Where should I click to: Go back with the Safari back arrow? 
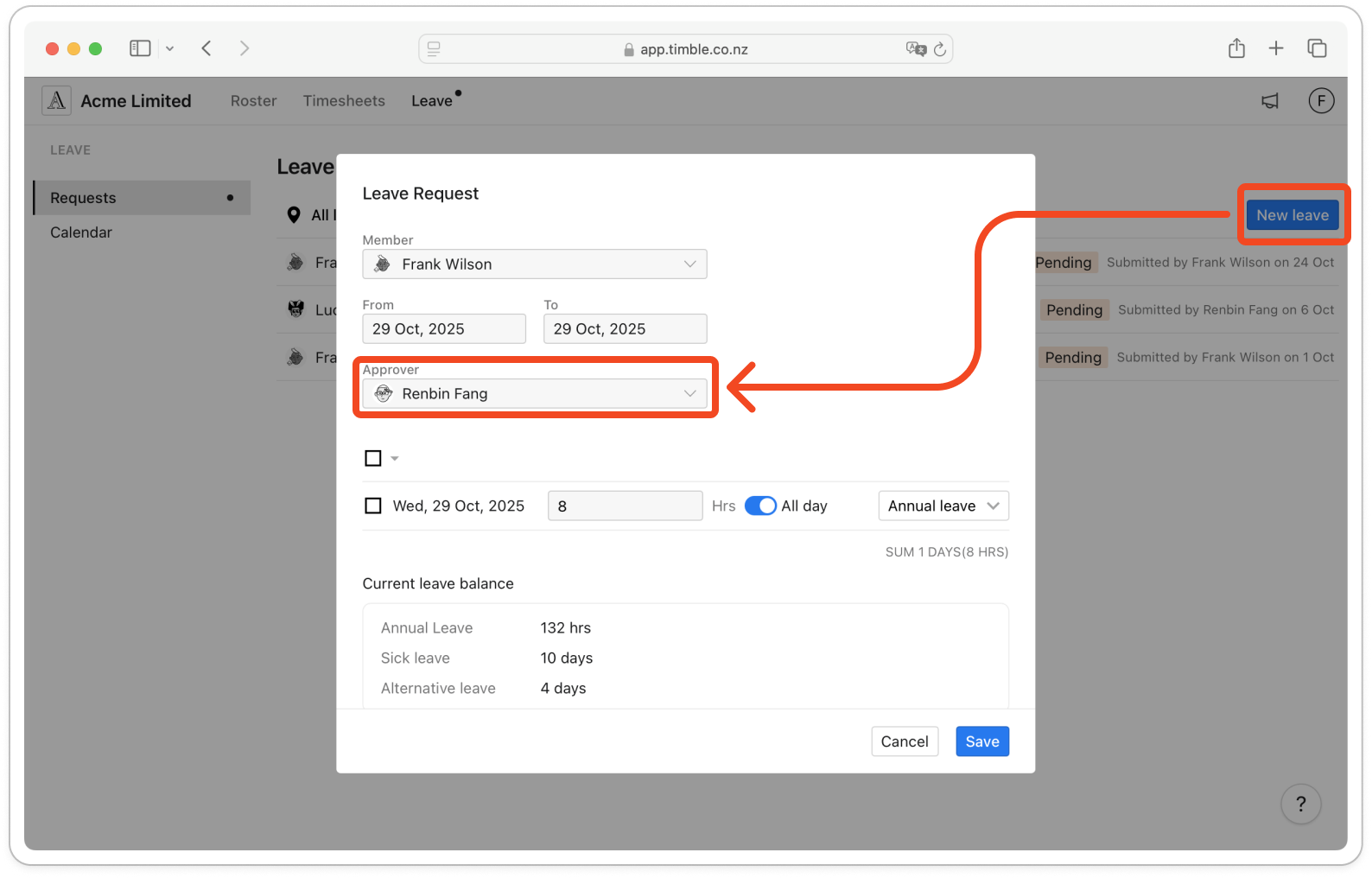tap(206, 48)
